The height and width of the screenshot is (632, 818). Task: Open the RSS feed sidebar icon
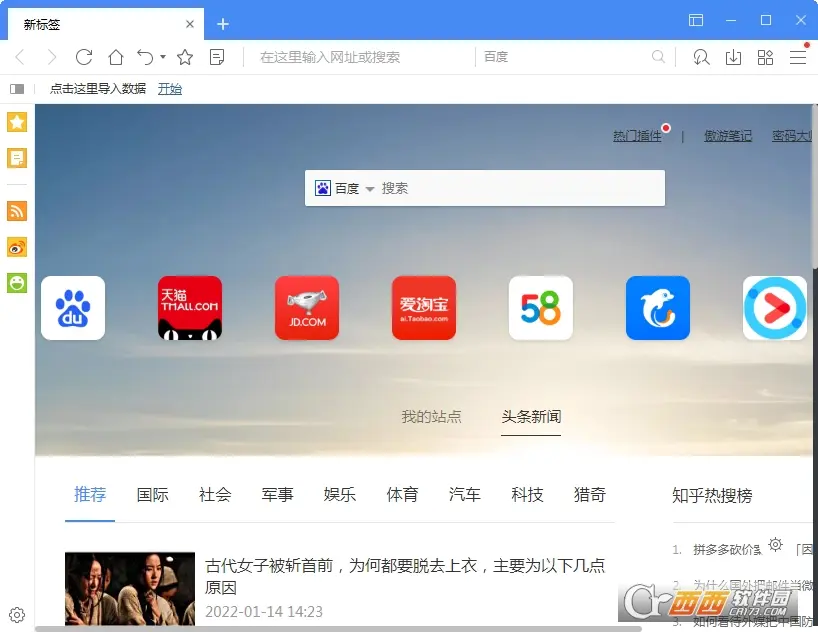[x=17, y=211]
